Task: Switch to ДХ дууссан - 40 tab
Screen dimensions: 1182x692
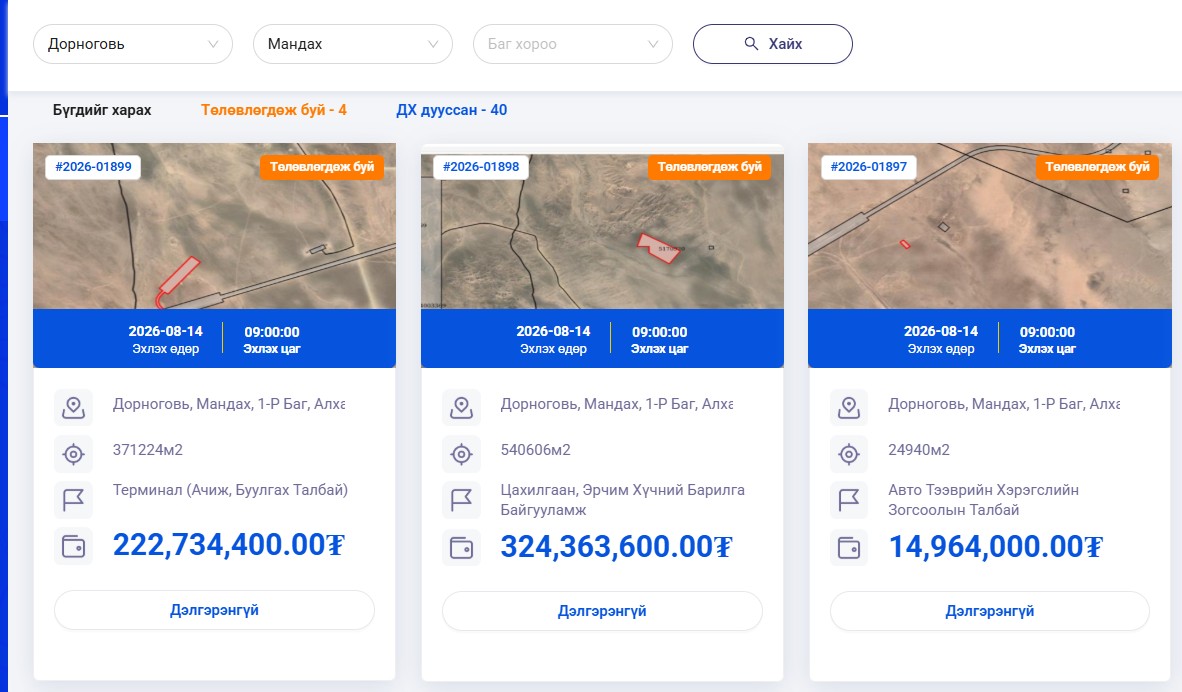Action: 452,110
